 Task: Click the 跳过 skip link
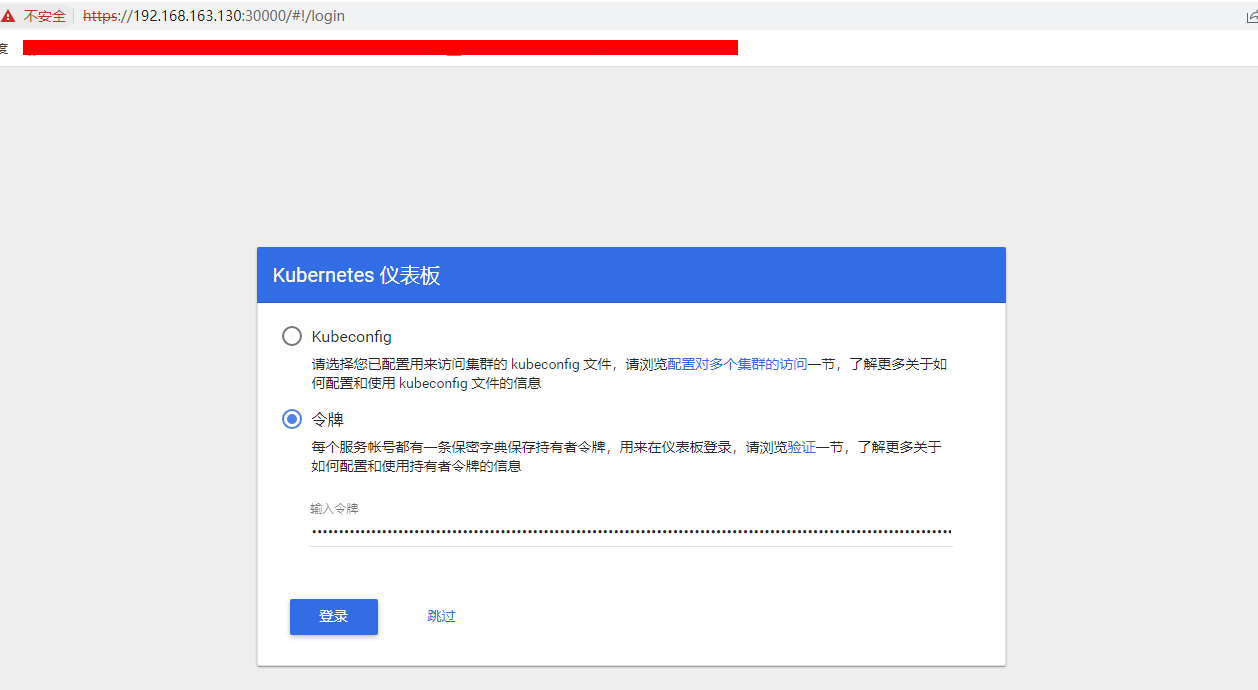pos(441,616)
